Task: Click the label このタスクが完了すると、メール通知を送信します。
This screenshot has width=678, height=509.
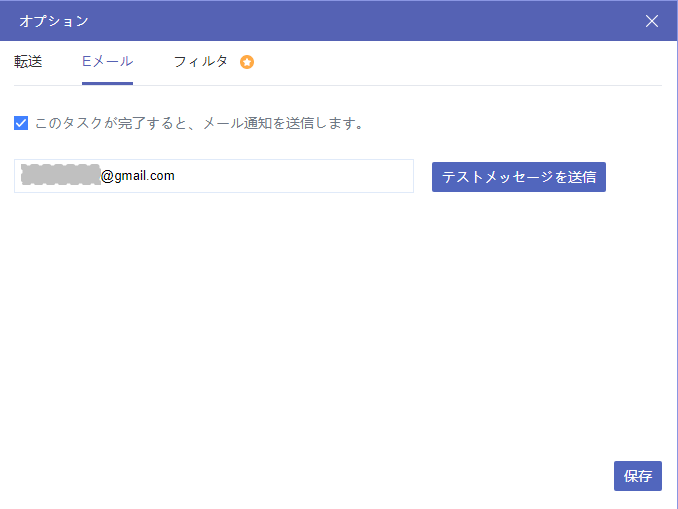Action: 200,123
